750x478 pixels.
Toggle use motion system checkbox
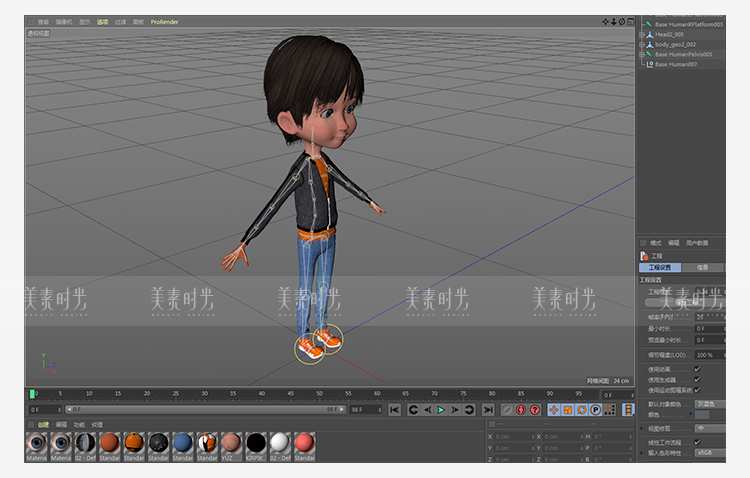[697, 390]
